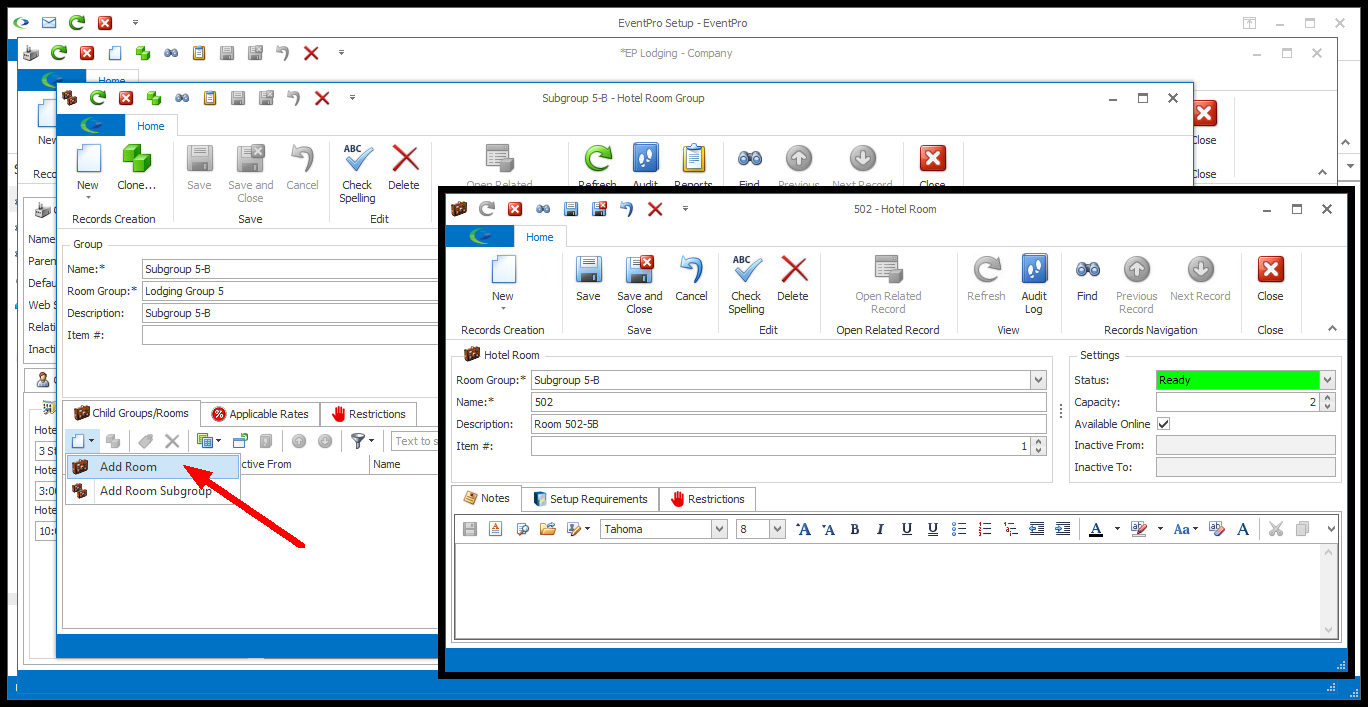The height and width of the screenshot is (707, 1368).
Task: Expand Notes toolbar overflow chevron
Action: click(1331, 529)
